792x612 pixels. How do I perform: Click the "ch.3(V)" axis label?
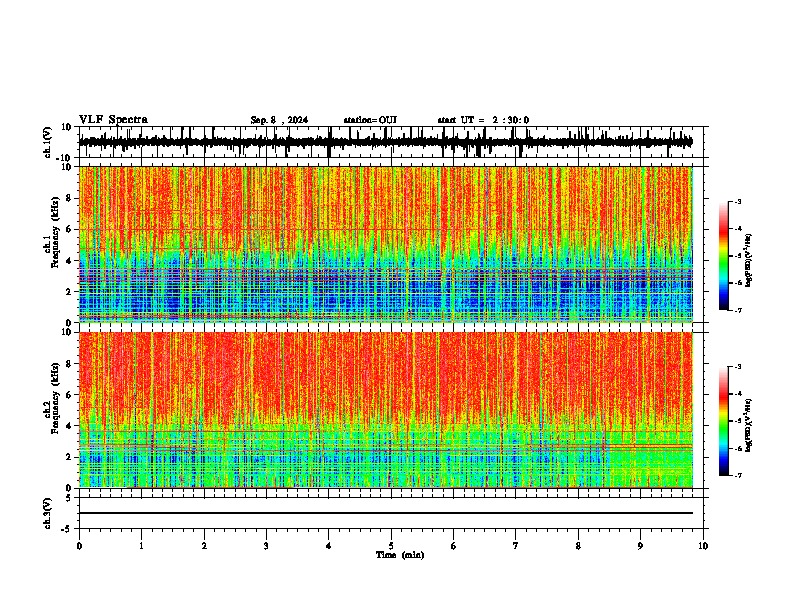(x=48, y=513)
